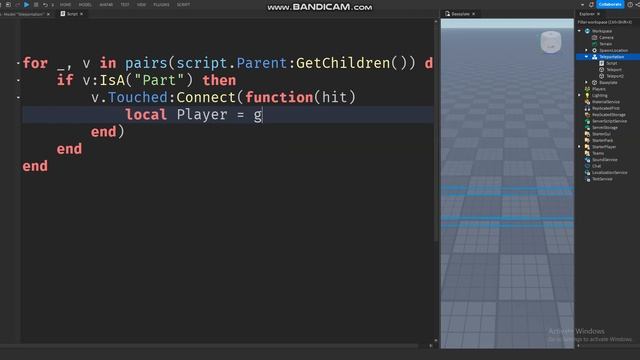The width and height of the screenshot is (640, 360).
Task: Click the Lighting bulb icon
Action: pos(587,95)
